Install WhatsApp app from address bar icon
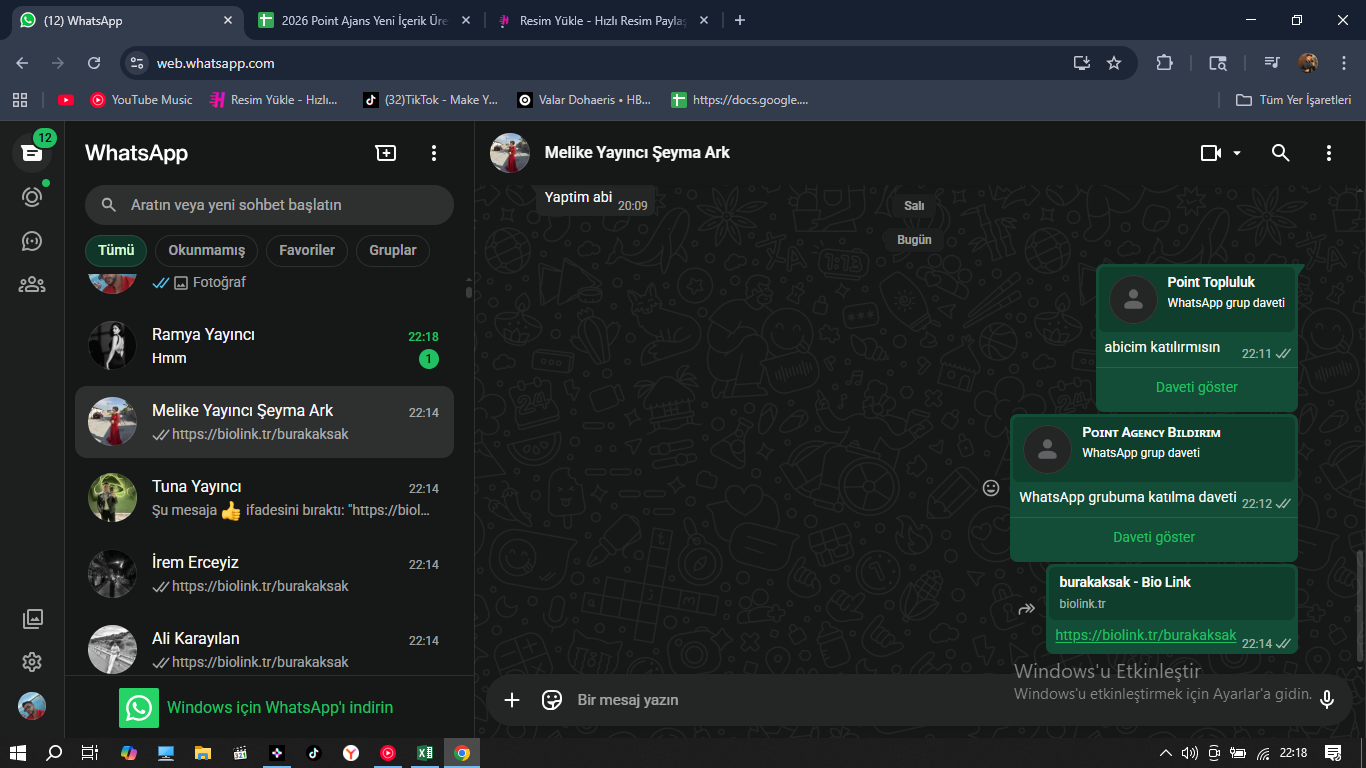Screen dimensions: 1366x768 pyautogui.click(x=1081, y=63)
